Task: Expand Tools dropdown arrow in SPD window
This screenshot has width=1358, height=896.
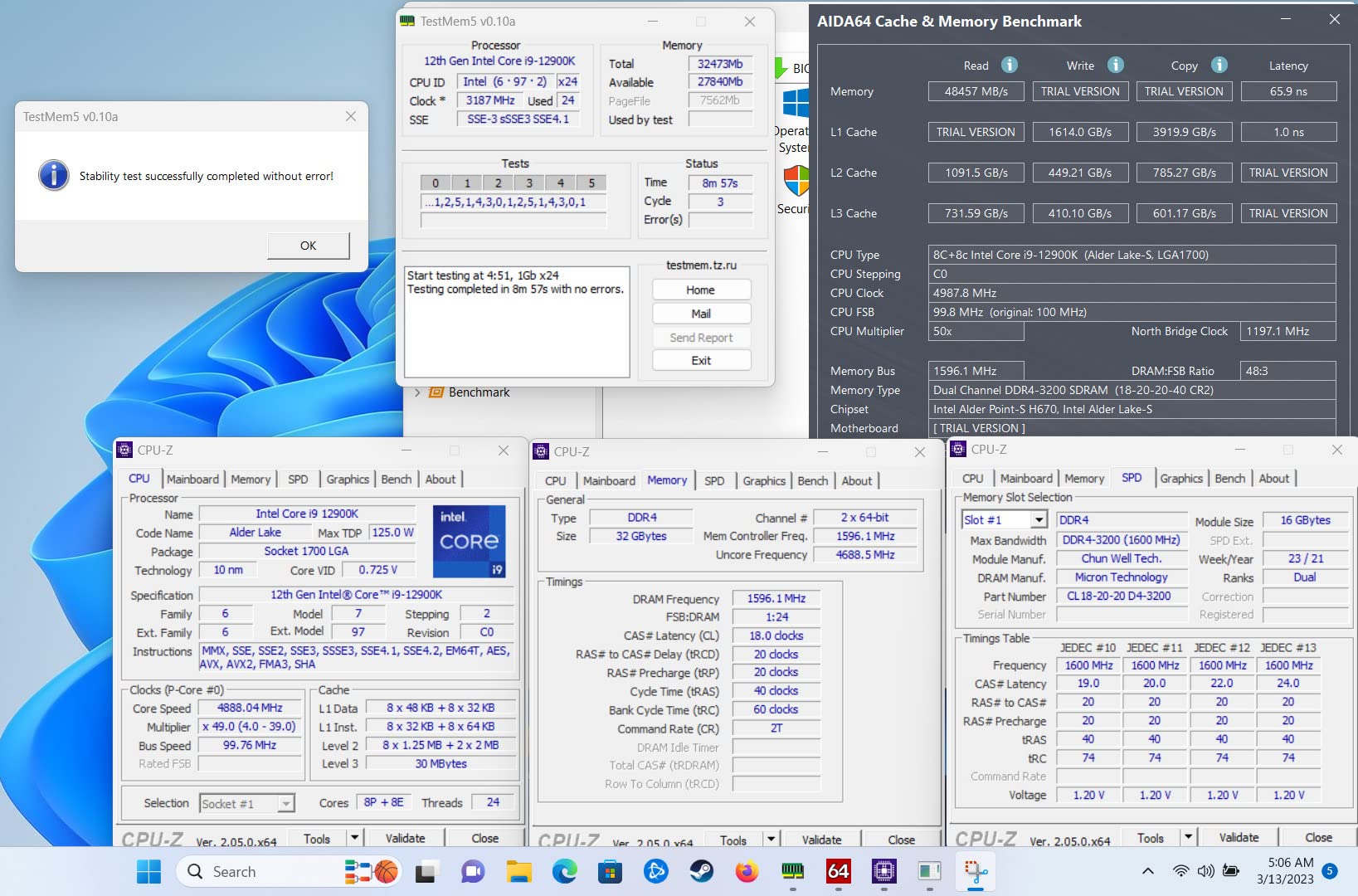Action: point(1188,838)
